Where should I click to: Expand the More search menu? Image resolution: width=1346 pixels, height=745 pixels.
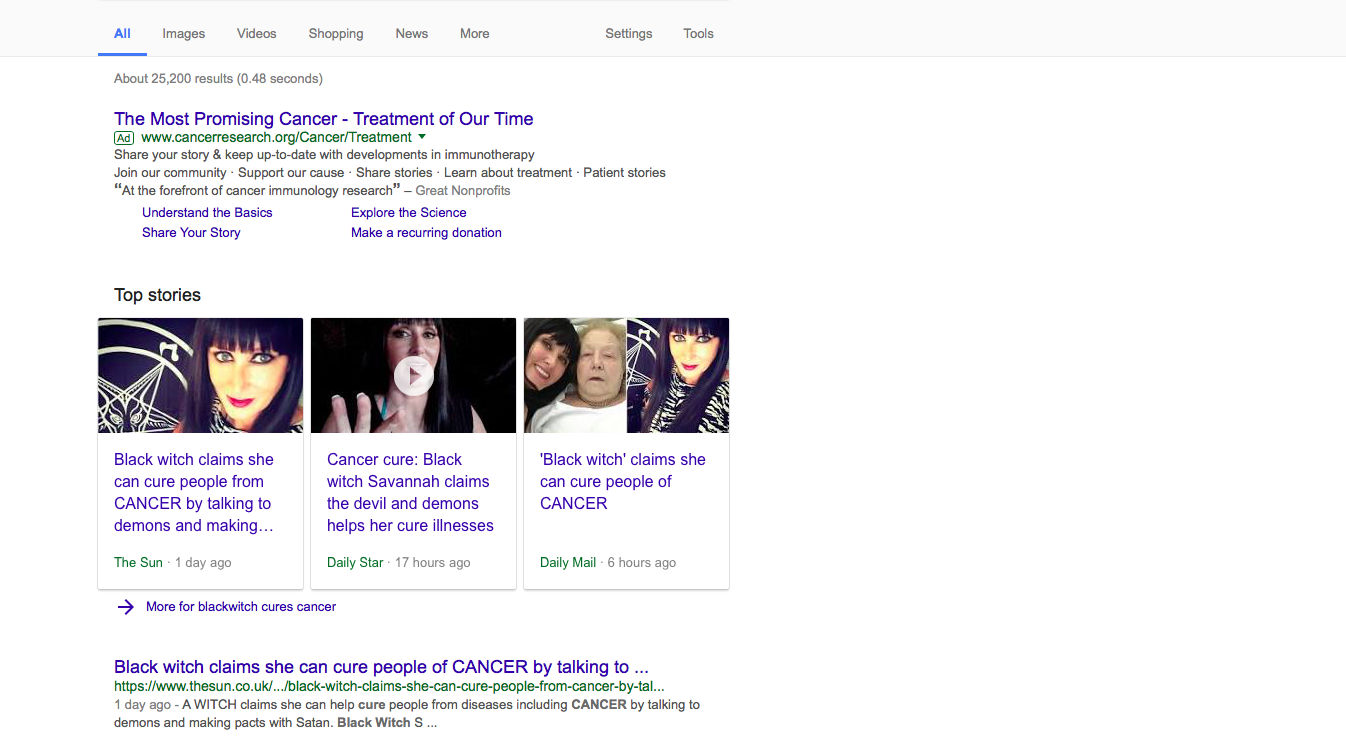point(475,33)
